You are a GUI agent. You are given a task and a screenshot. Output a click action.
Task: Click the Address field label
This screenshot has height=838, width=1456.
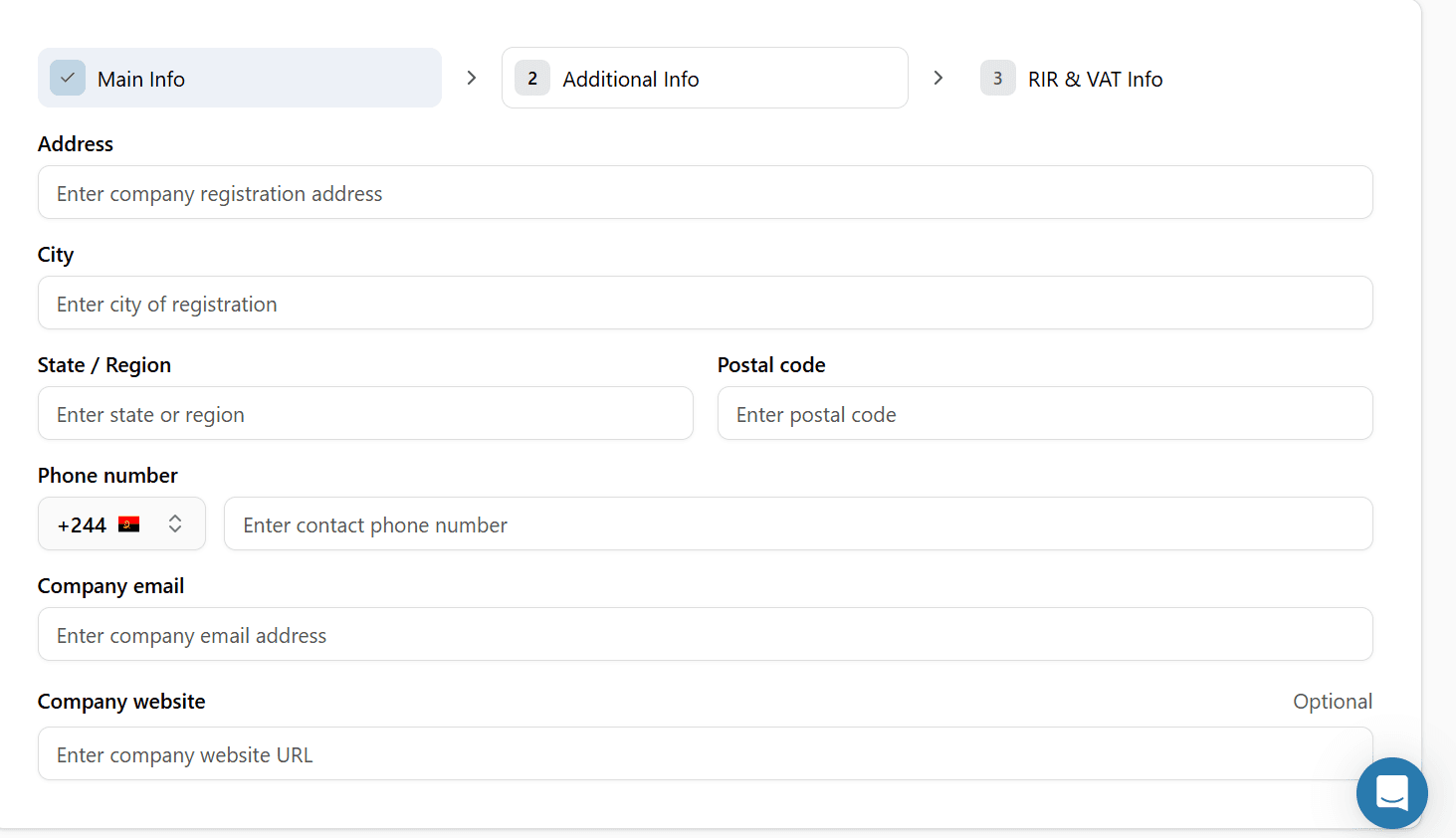point(75,143)
